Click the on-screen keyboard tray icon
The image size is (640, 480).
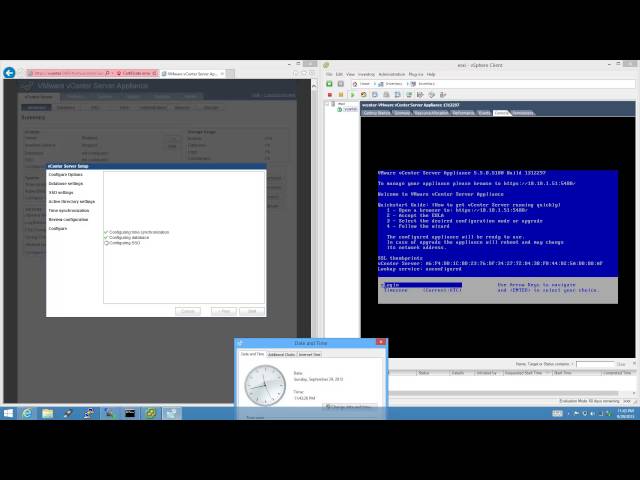click(x=557, y=413)
